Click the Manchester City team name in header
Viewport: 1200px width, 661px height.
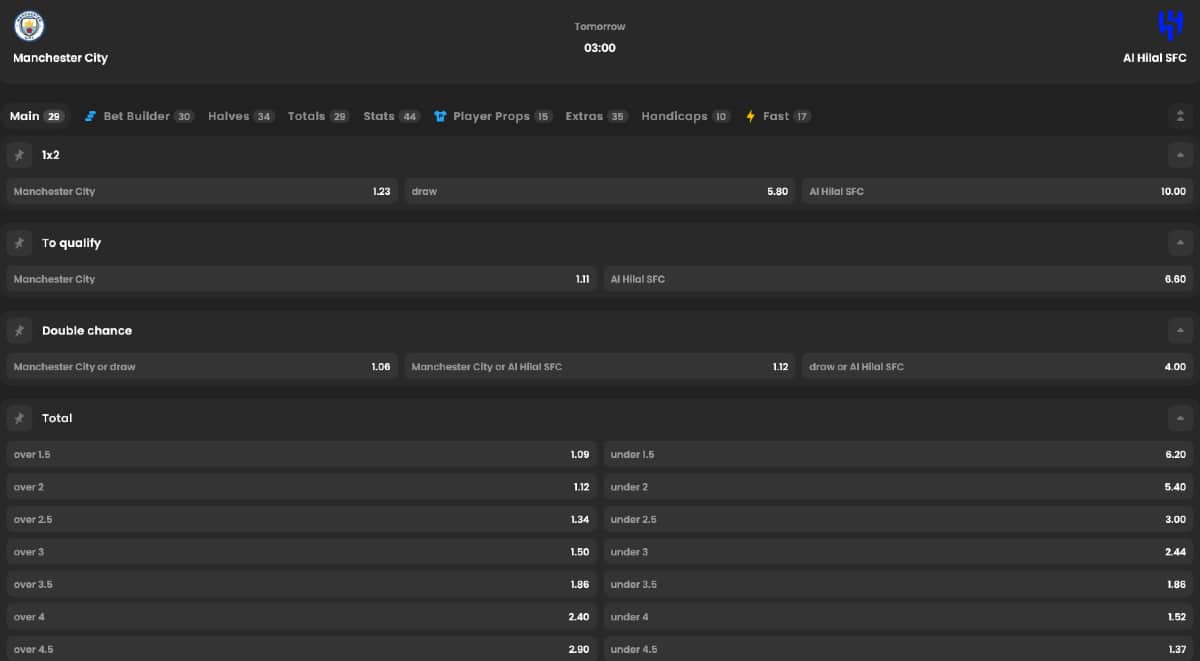(60, 58)
